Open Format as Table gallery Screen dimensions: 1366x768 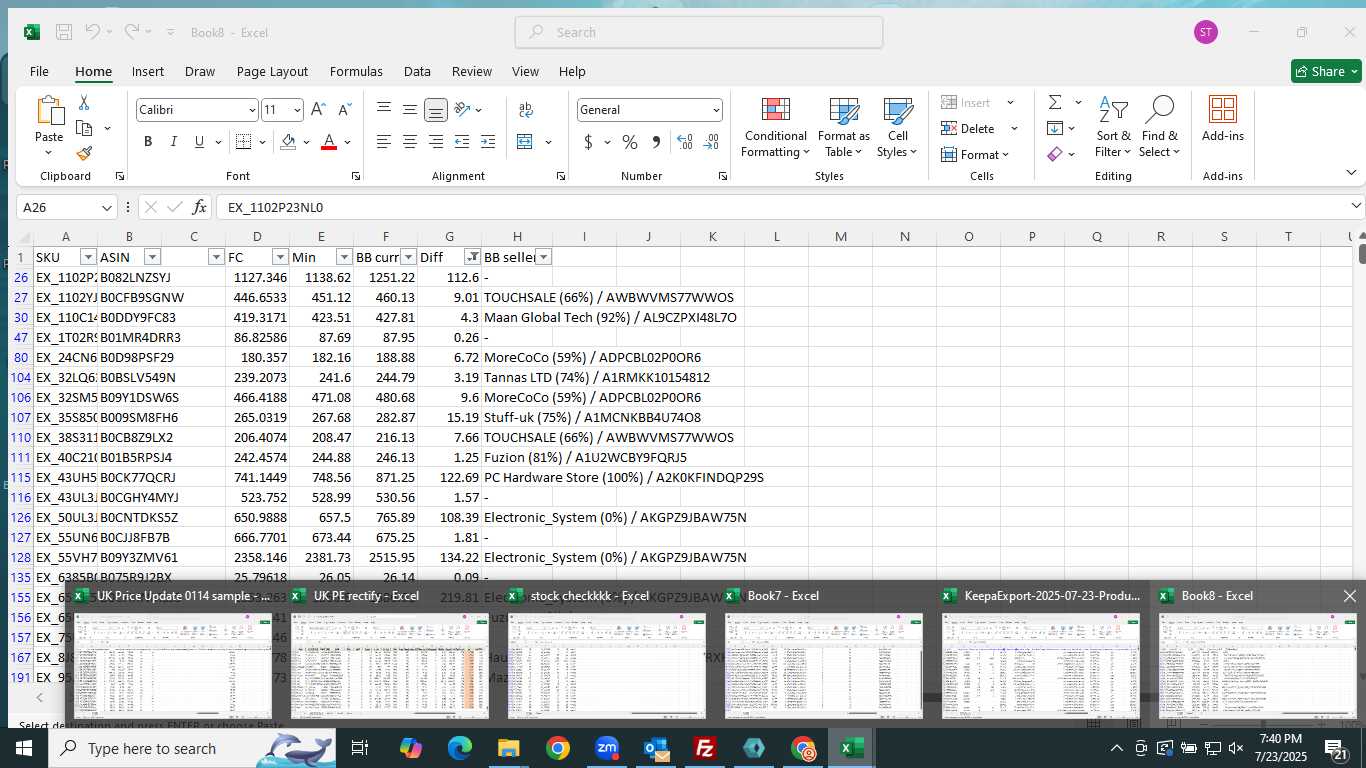844,127
